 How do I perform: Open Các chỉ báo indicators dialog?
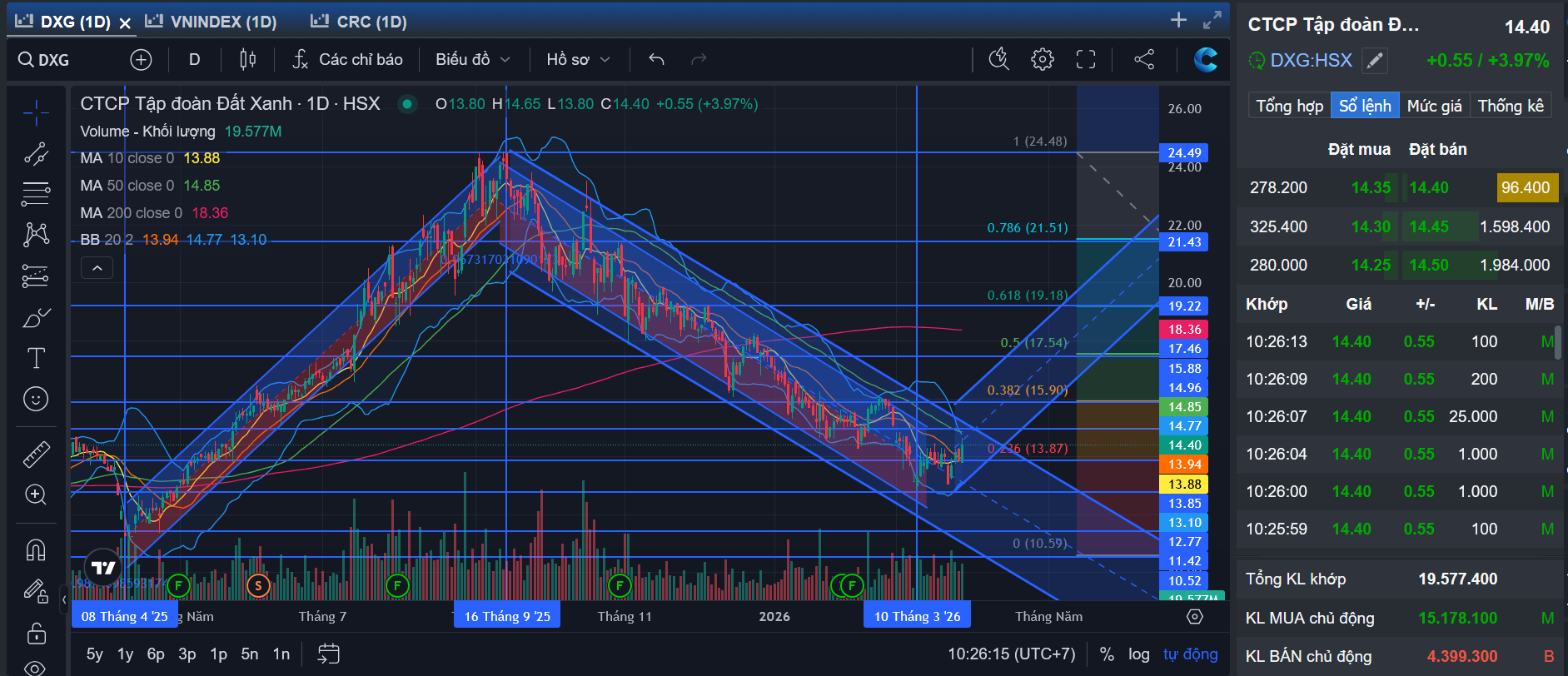(348, 59)
